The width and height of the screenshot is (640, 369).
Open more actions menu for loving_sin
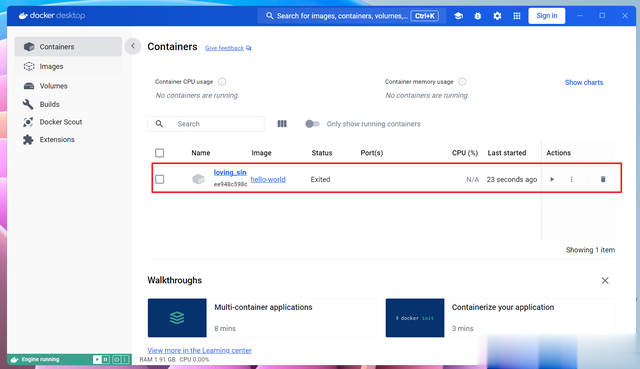[x=571, y=179]
